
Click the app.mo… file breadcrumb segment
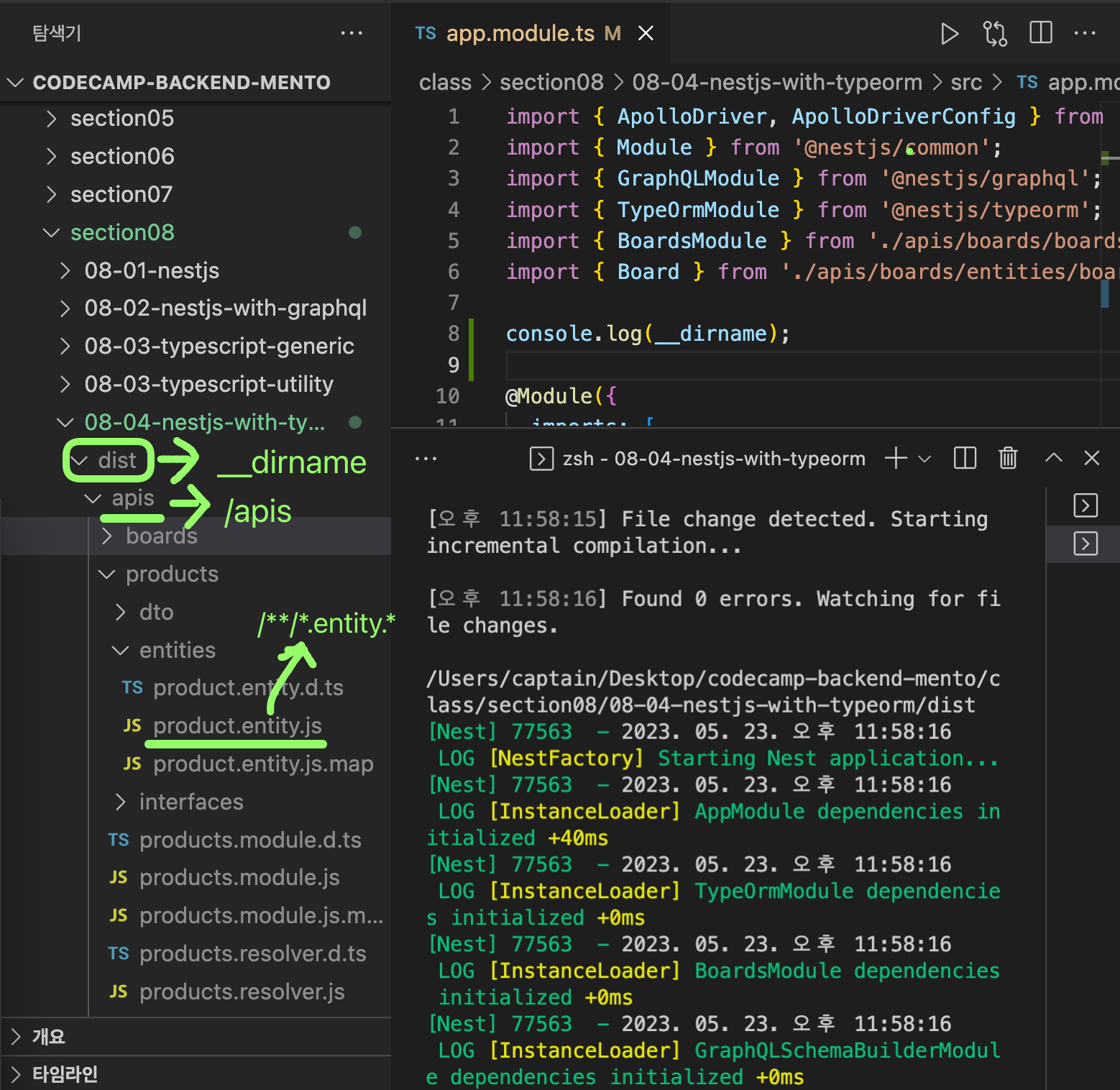coord(1068,83)
